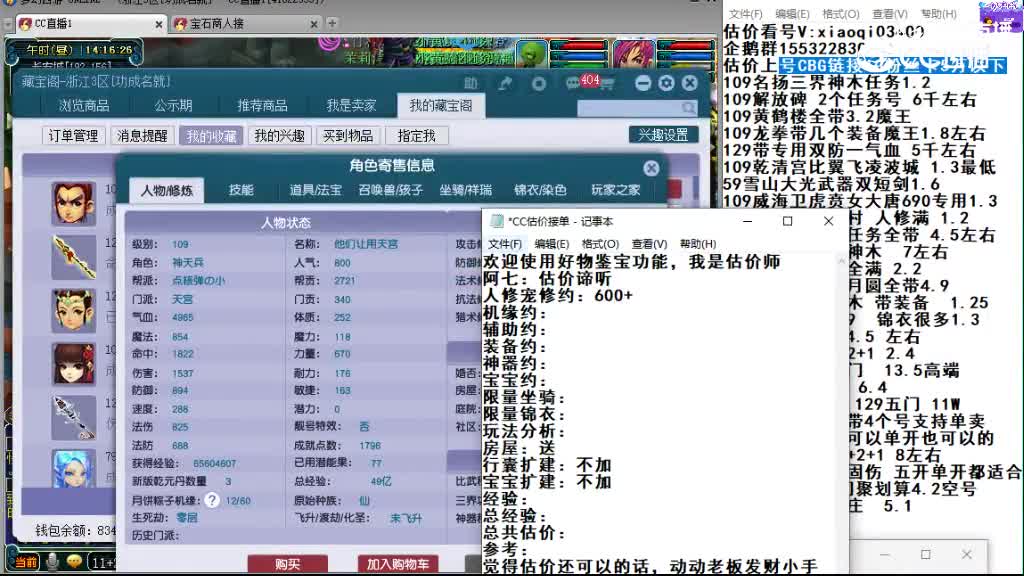
Task: Click the Notepad icon on 估价接单 title bar
Action: click(x=498, y=221)
